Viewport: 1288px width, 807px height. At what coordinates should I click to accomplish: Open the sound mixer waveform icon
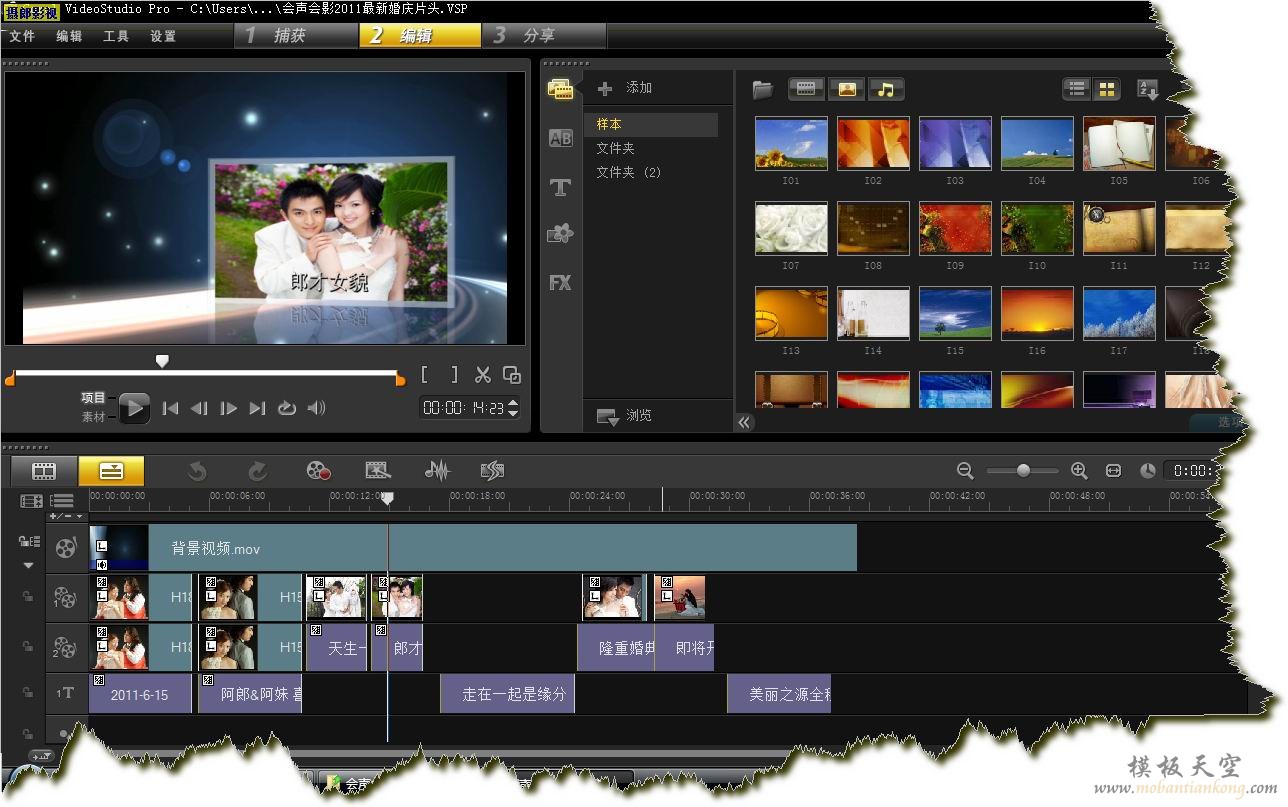(437, 470)
